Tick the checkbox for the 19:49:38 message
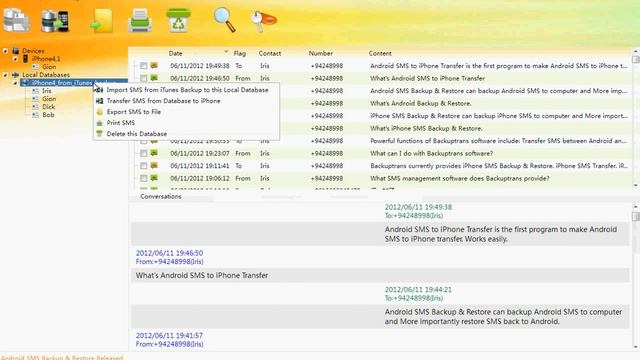 tap(143, 66)
